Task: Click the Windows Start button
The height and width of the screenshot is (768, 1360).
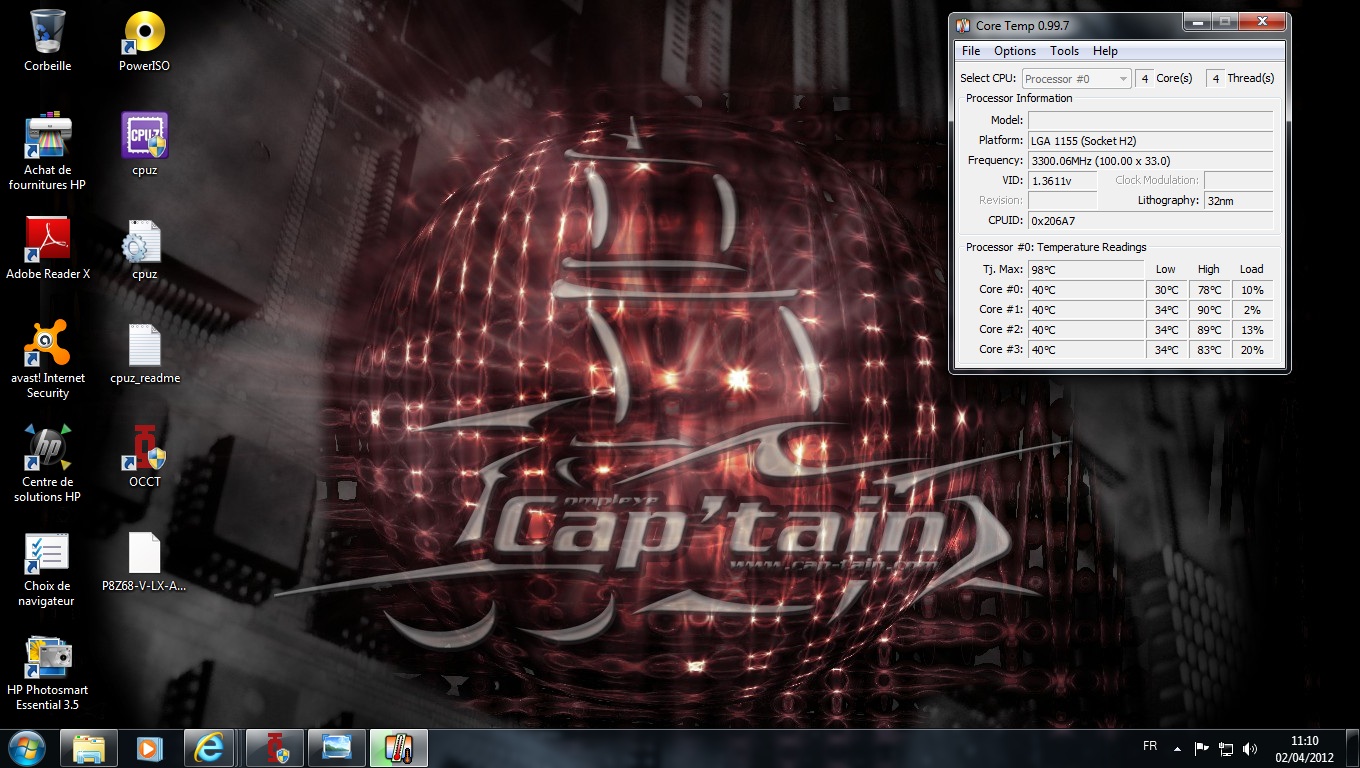Action: (27, 748)
